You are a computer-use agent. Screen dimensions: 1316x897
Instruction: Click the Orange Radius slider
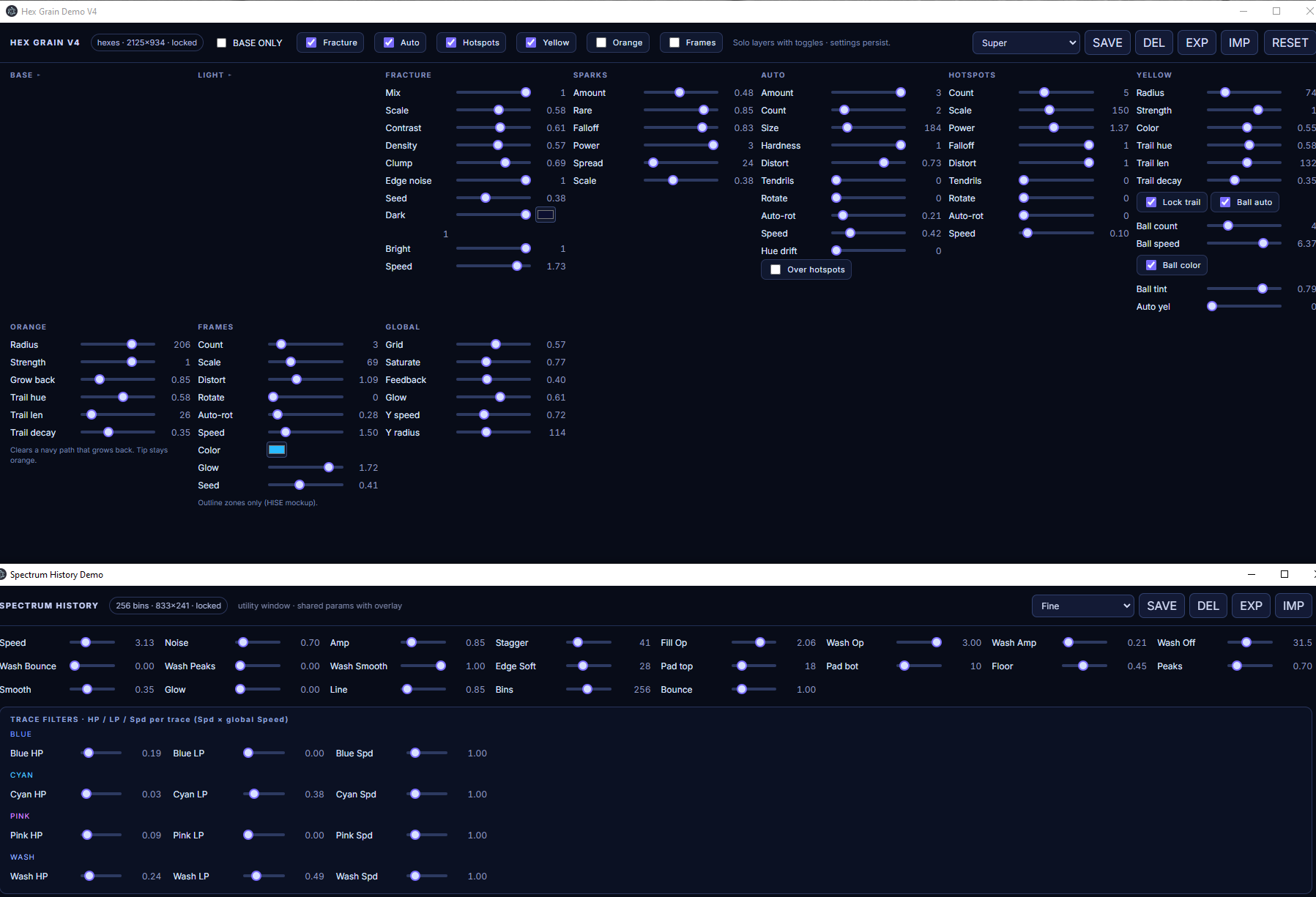pyautogui.click(x=118, y=344)
